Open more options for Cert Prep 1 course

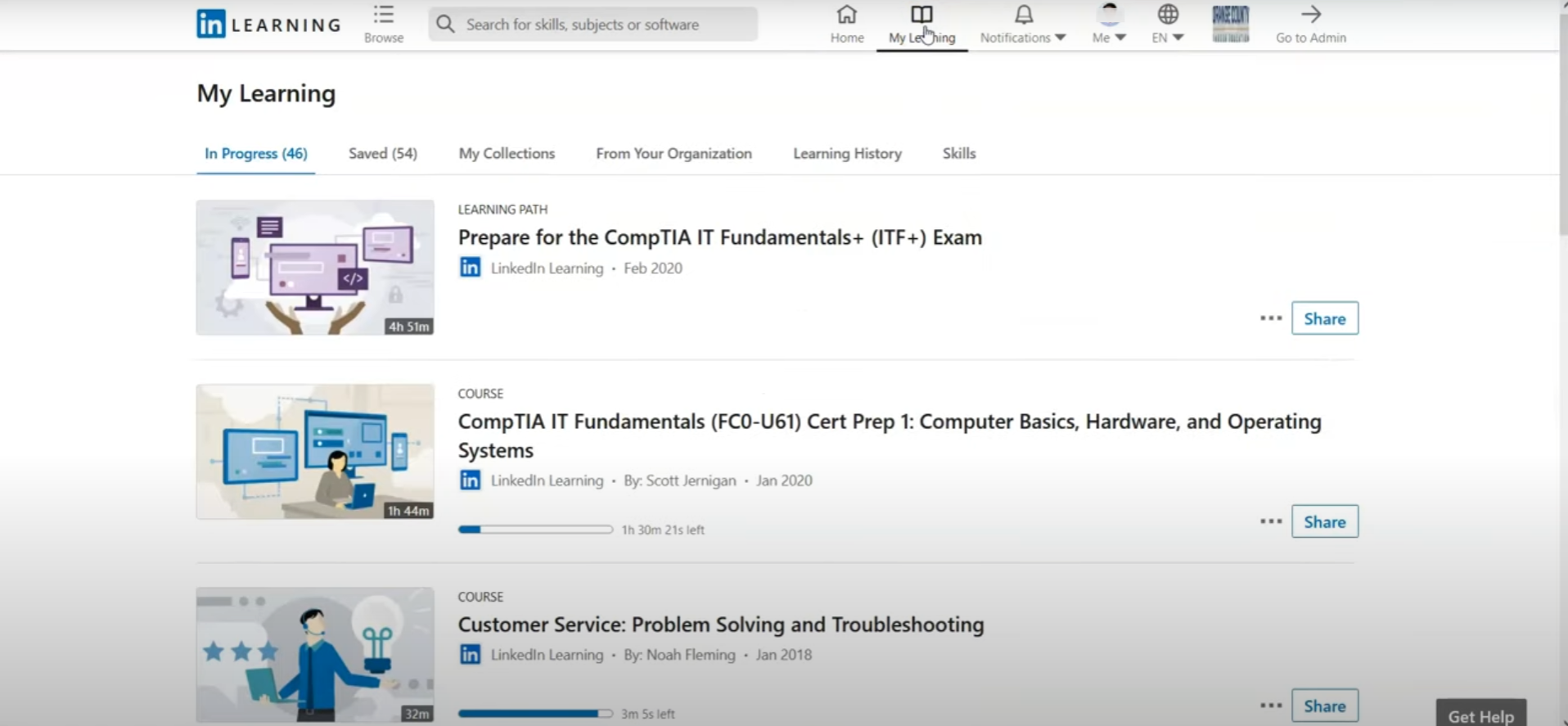[1271, 521]
